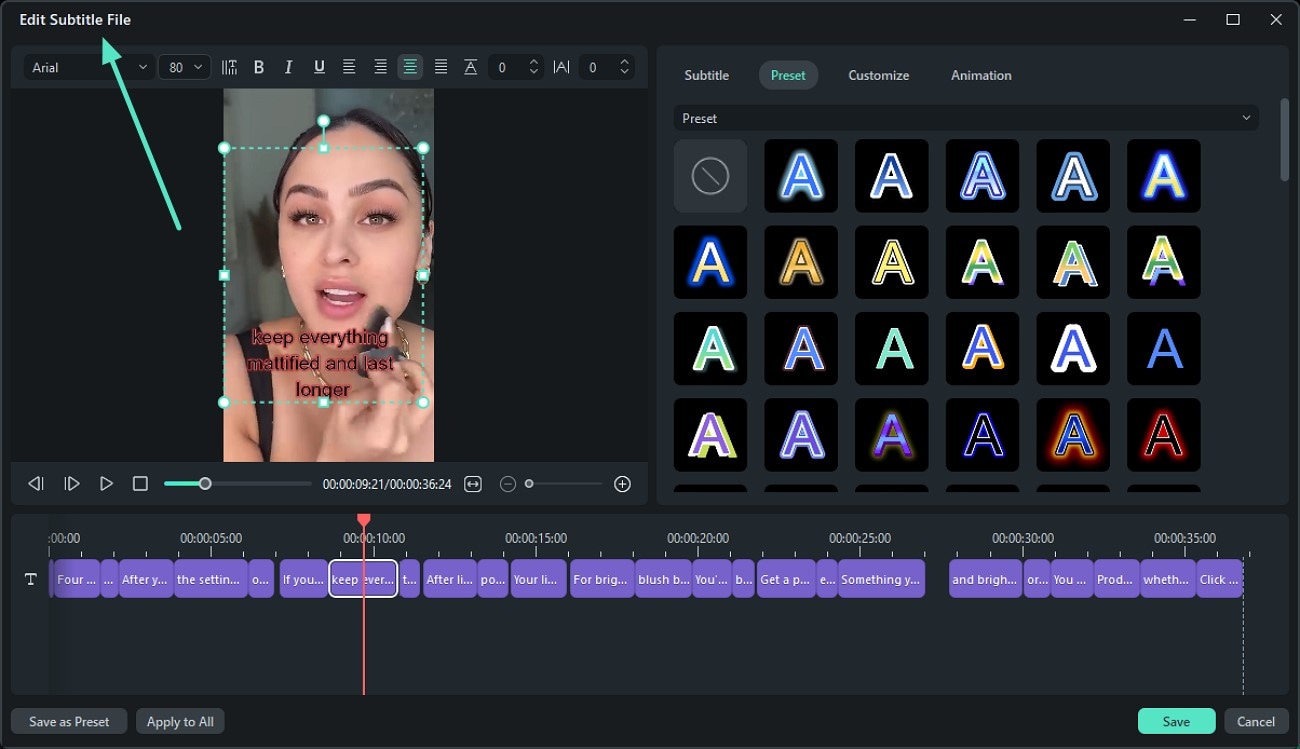Select the 'Your li...' subtitle clip
This screenshot has height=749, width=1300.
coord(539,580)
